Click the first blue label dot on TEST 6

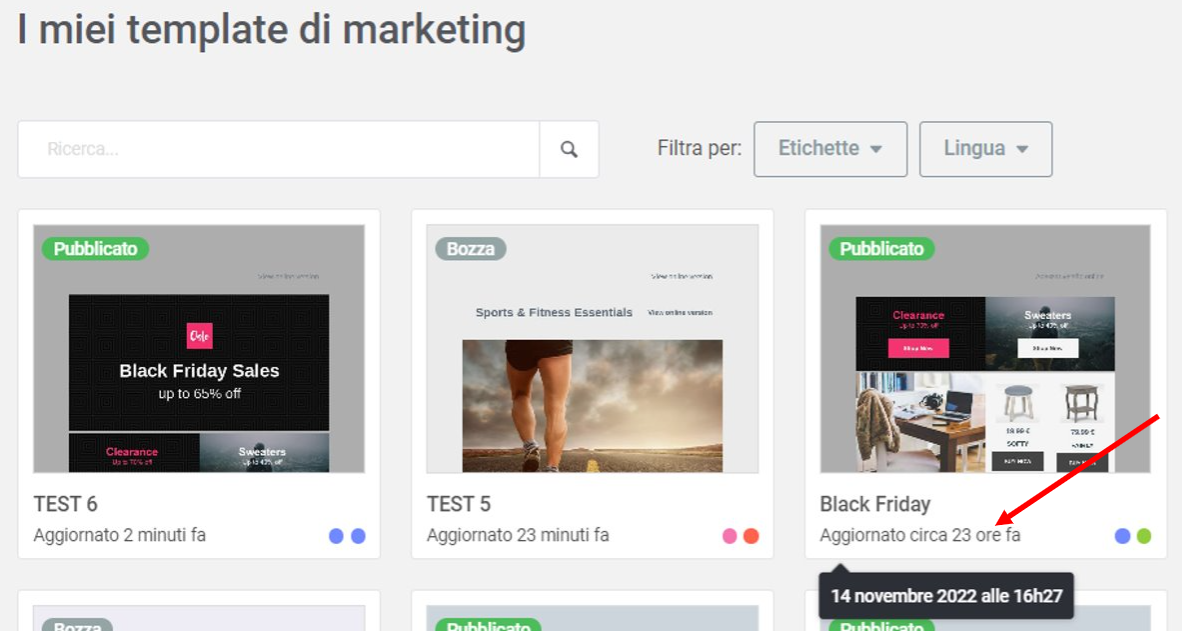[x=336, y=536]
